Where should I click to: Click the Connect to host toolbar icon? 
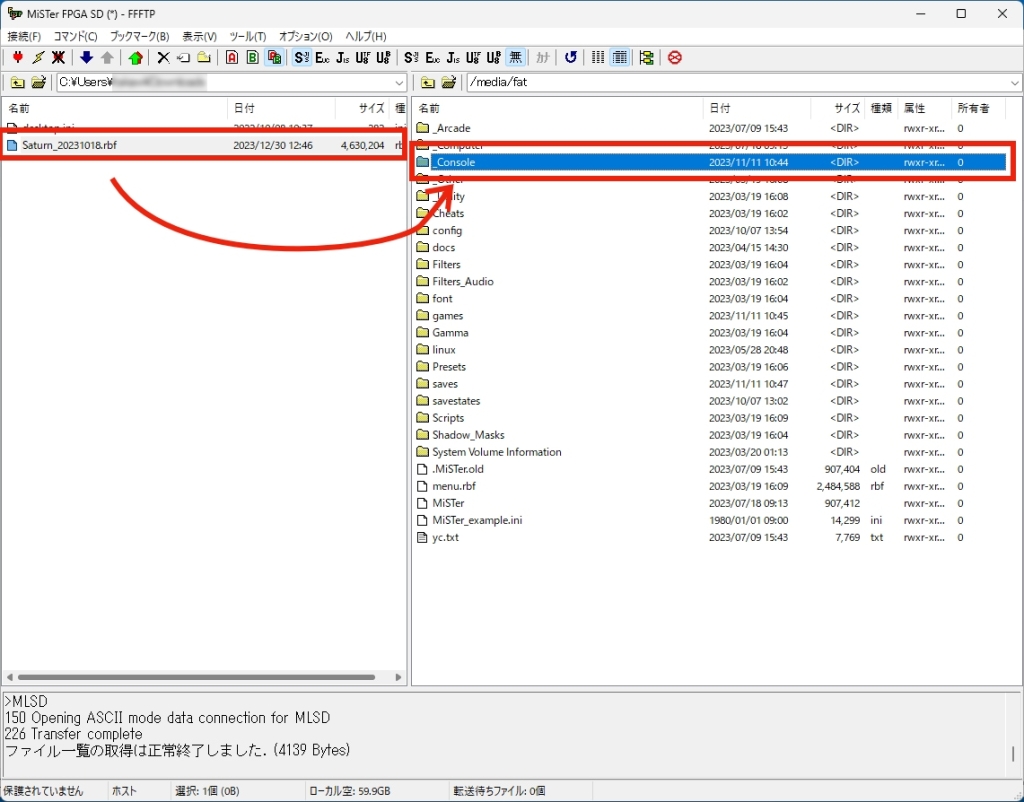tap(18, 58)
